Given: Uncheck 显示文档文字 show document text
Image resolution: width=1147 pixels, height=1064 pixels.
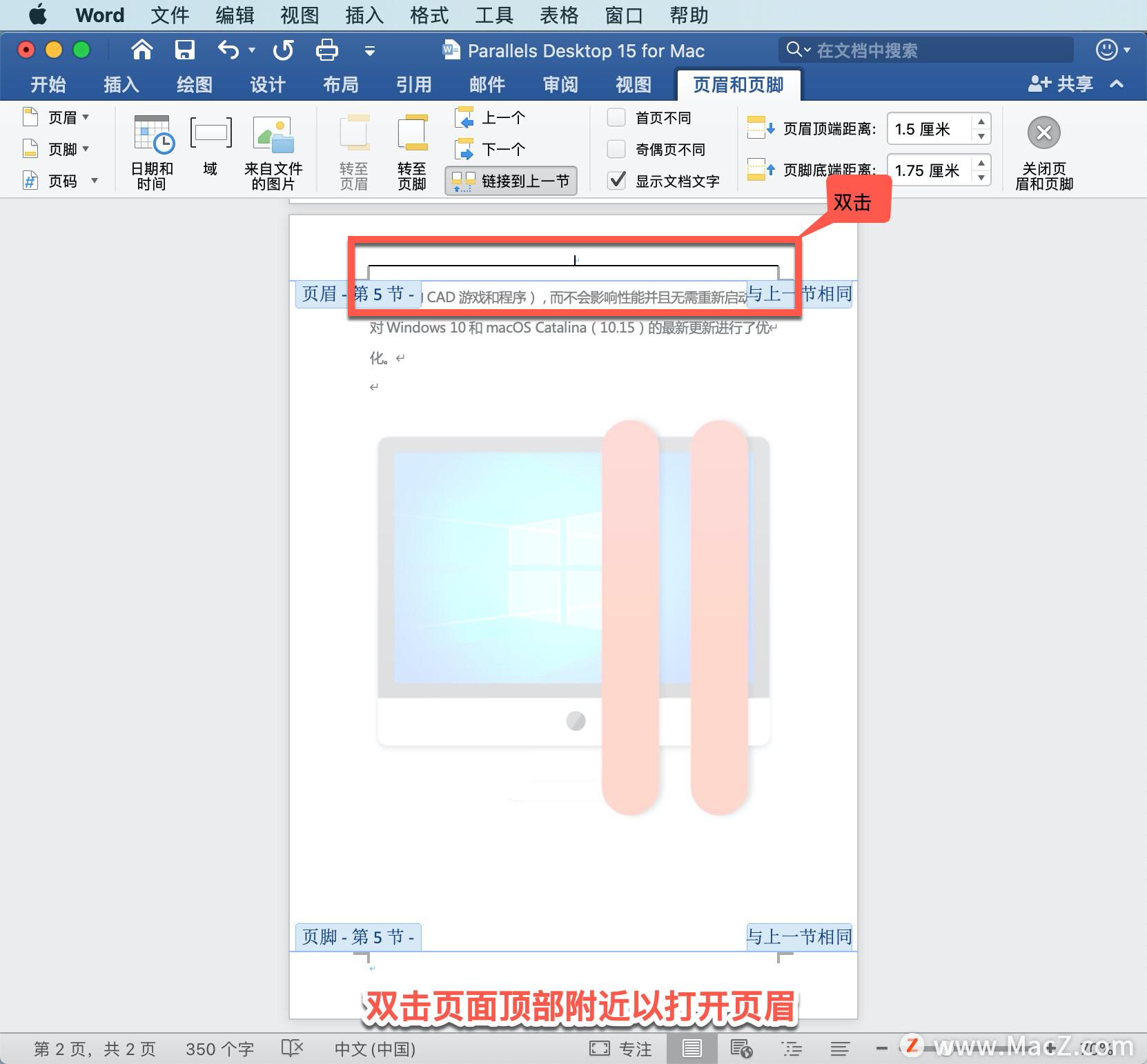Looking at the screenshot, I should point(616,181).
